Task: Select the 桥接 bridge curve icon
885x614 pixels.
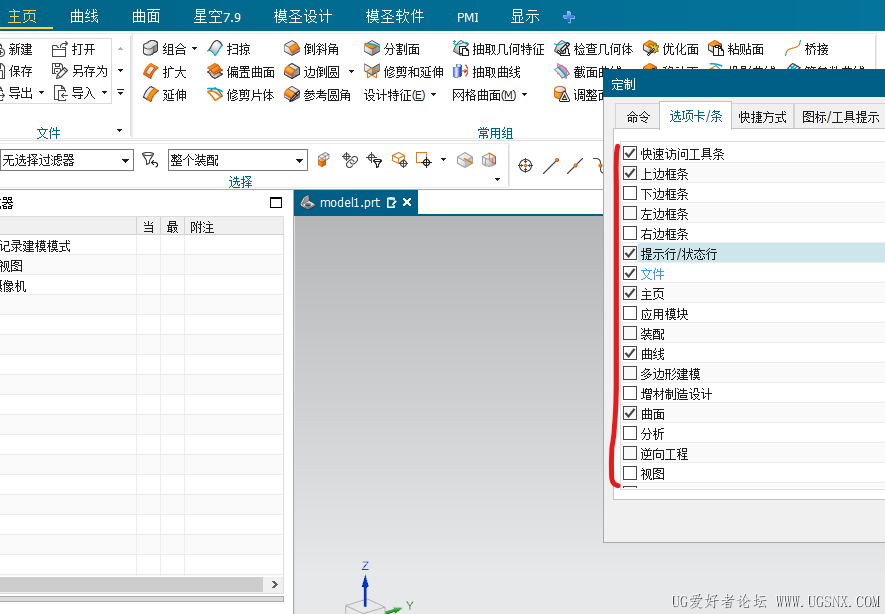Action: pos(793,49)
